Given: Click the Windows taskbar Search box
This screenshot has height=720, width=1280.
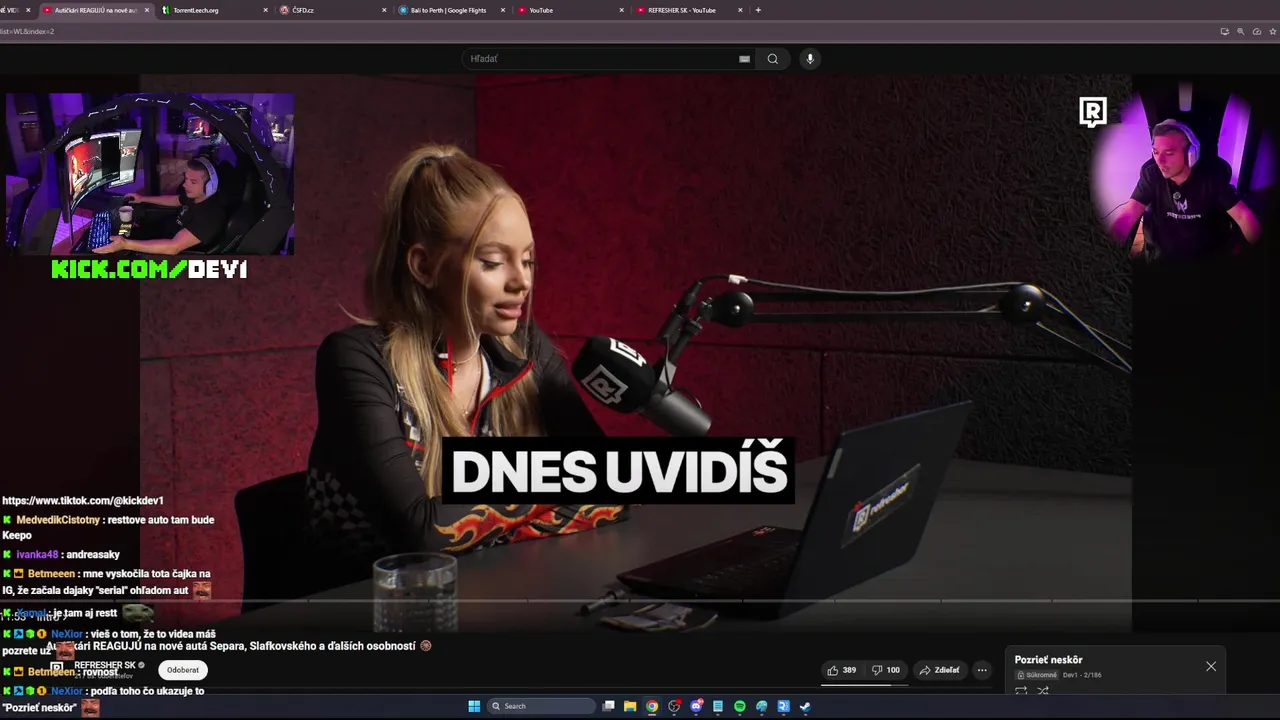Looking at the screenshot, I should click(x=540, y=706).
